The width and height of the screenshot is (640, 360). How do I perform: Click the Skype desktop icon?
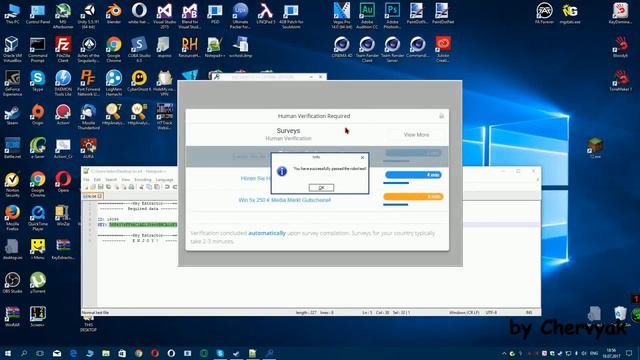coord(38,80)
